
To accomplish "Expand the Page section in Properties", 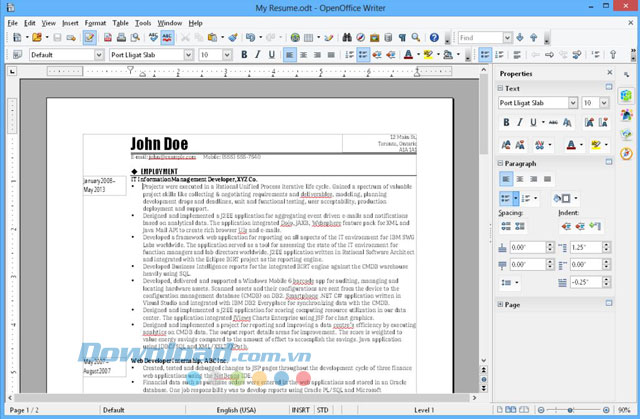I will pyautogui.click(x=512, y=304).
